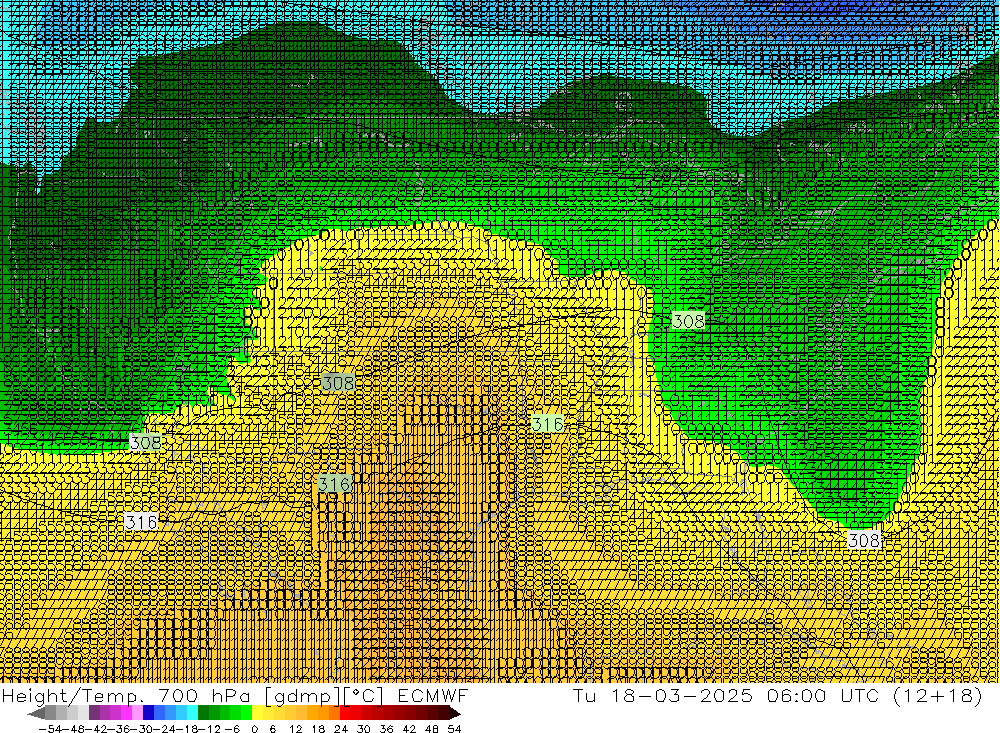Click the 0 legend value
This screenshot has height=733, width=1000.
(x=254, y=729)
